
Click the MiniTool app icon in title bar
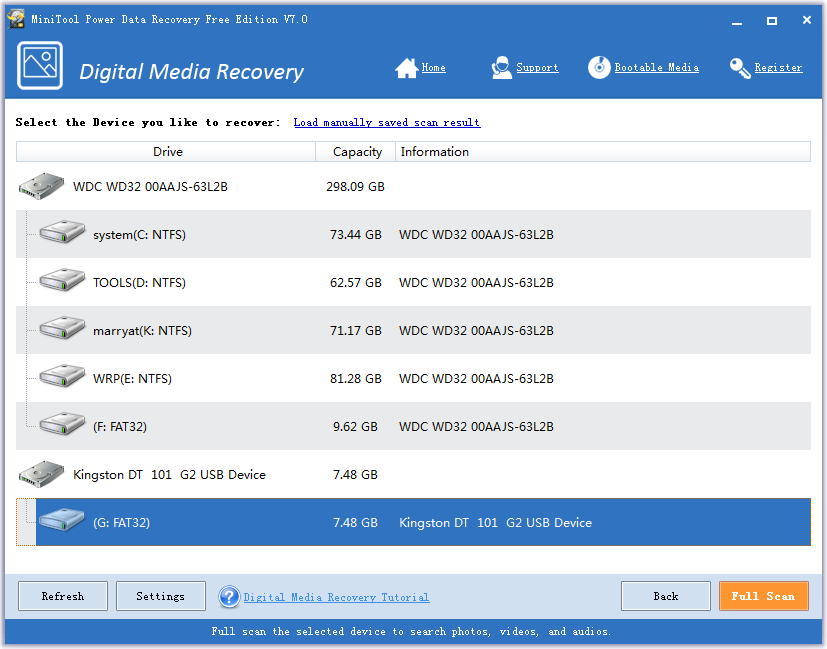16,19
